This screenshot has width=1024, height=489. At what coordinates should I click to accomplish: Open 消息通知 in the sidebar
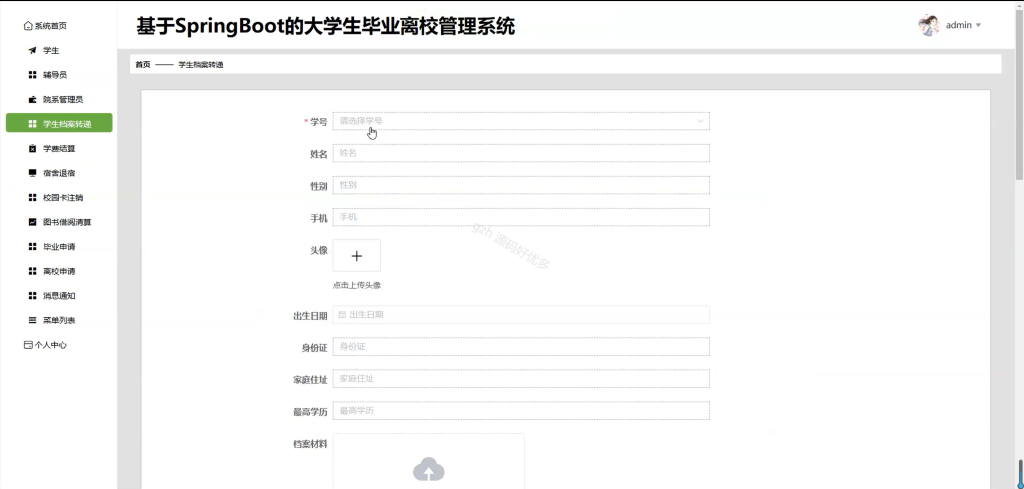[x=59, y=296]
